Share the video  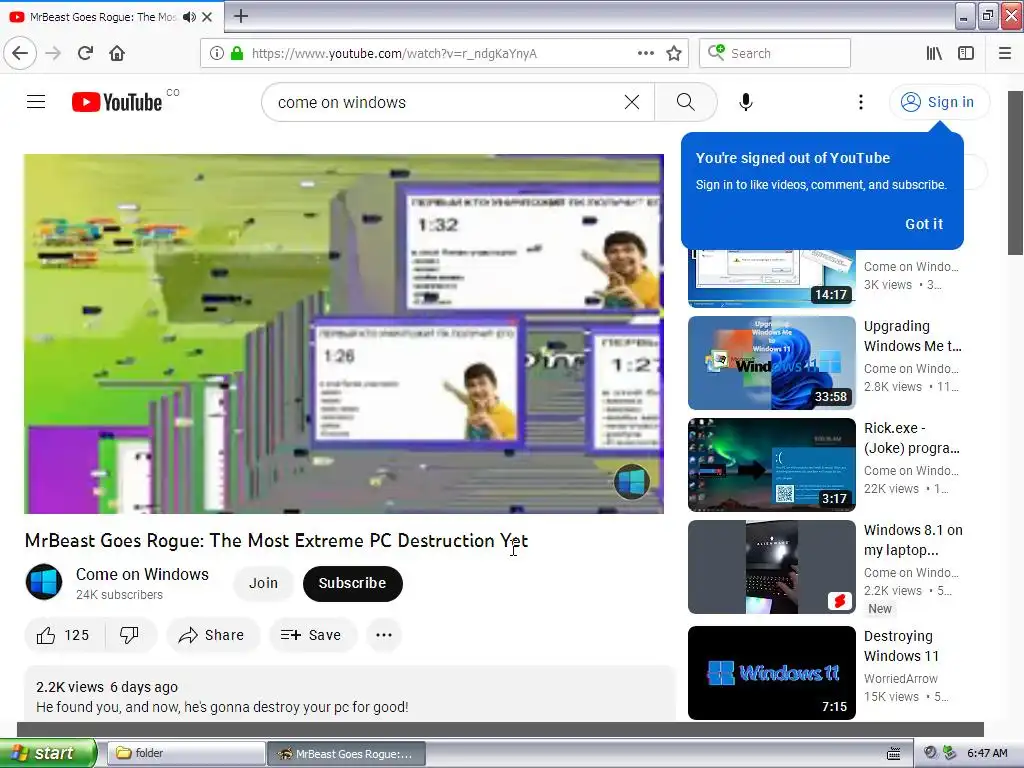coord(212,635)
